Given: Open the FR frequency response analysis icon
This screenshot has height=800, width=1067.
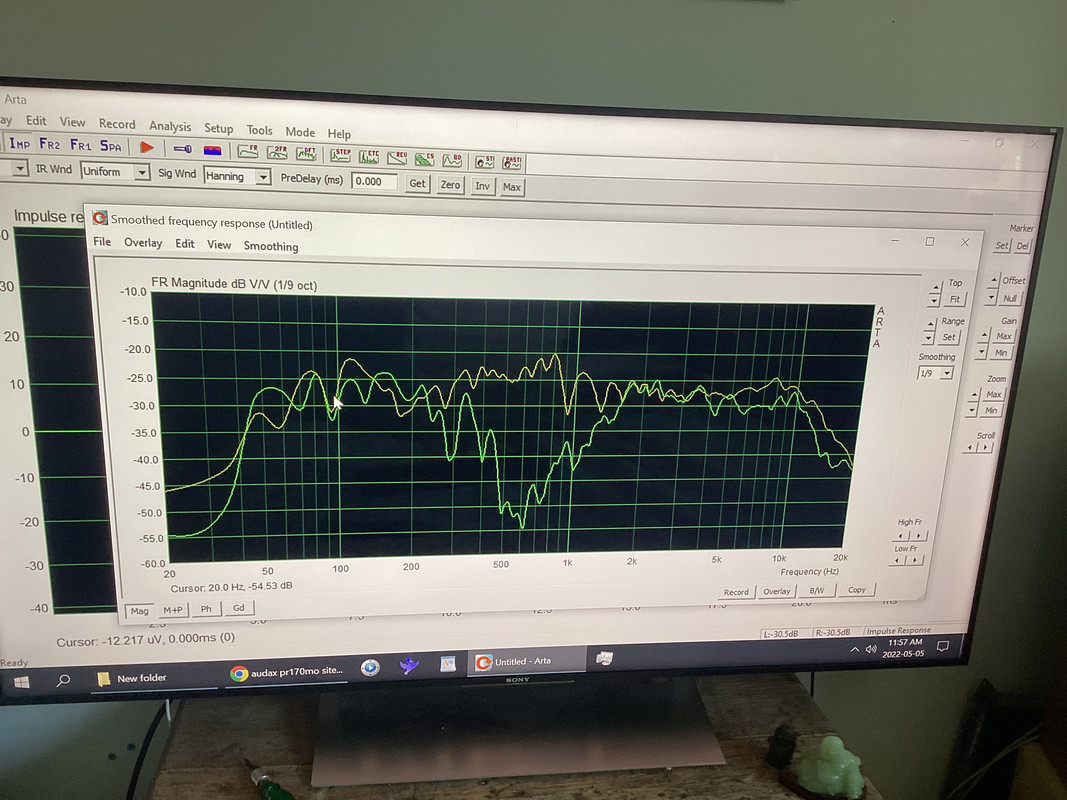Looking at the screenshot, I should pos(248,151).
